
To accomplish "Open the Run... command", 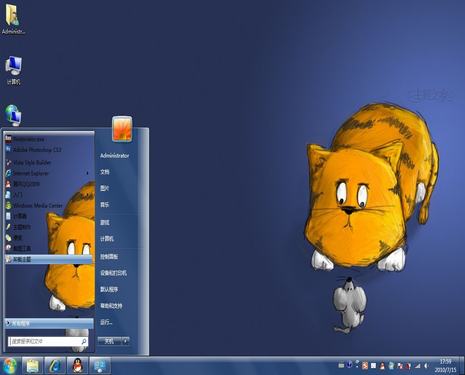I will click(x=106, y=322).
